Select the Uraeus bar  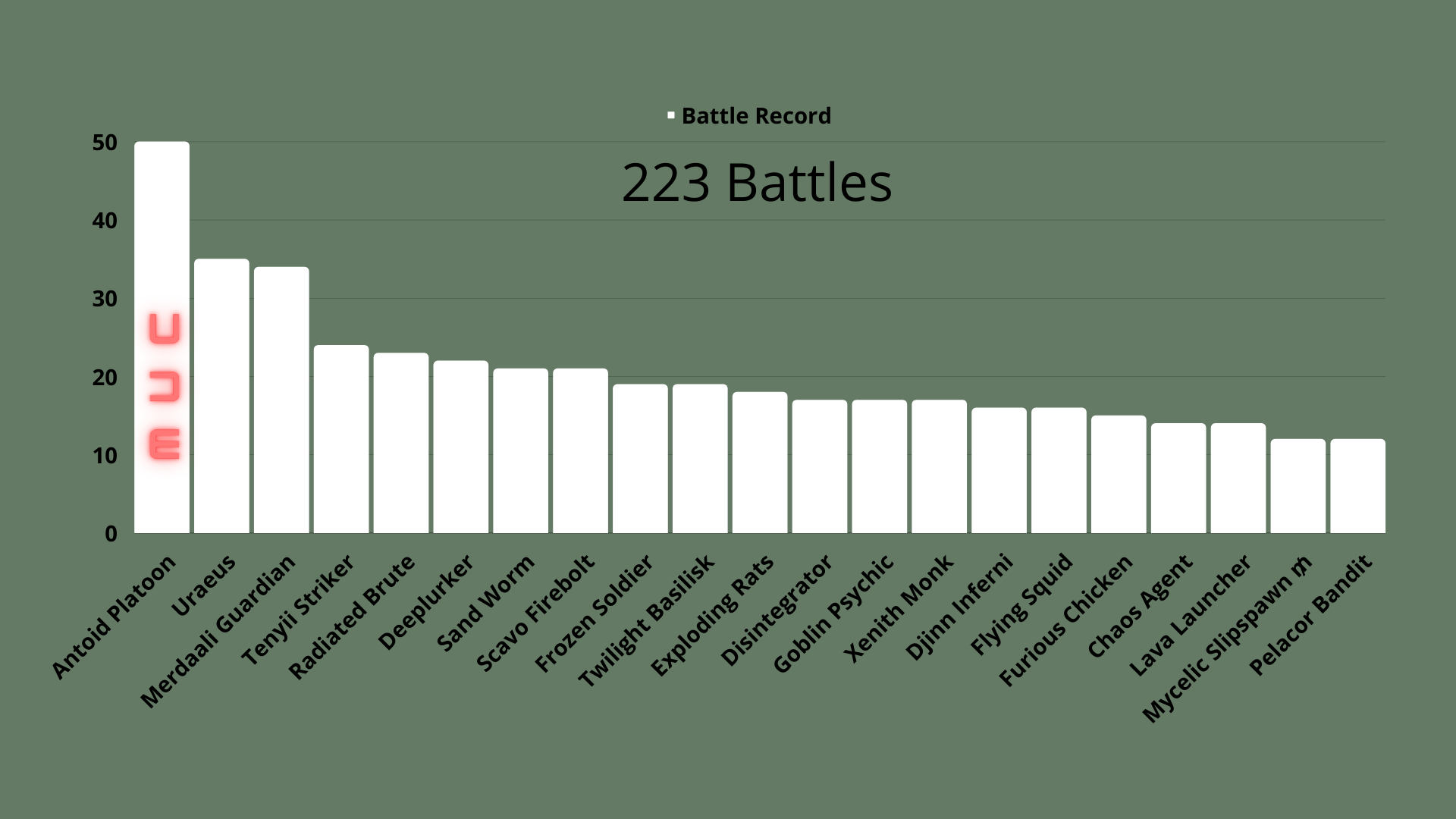(221, 396)
